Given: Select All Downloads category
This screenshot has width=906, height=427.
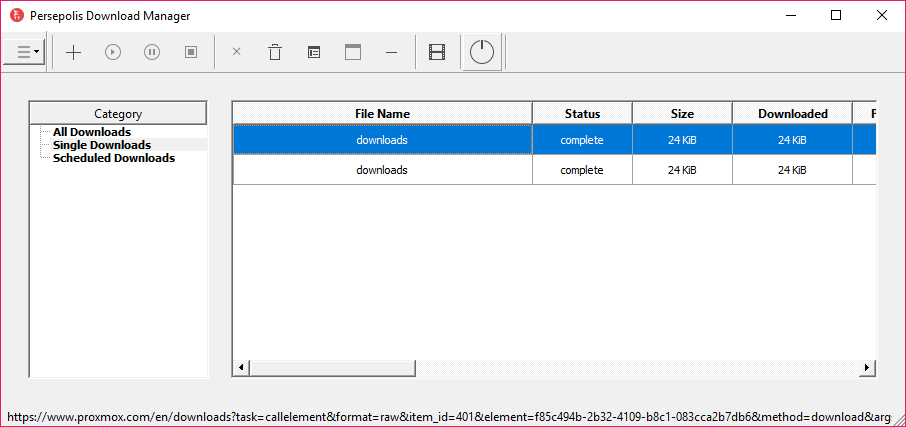Looking at the screenshot, I should click(92, 132).
